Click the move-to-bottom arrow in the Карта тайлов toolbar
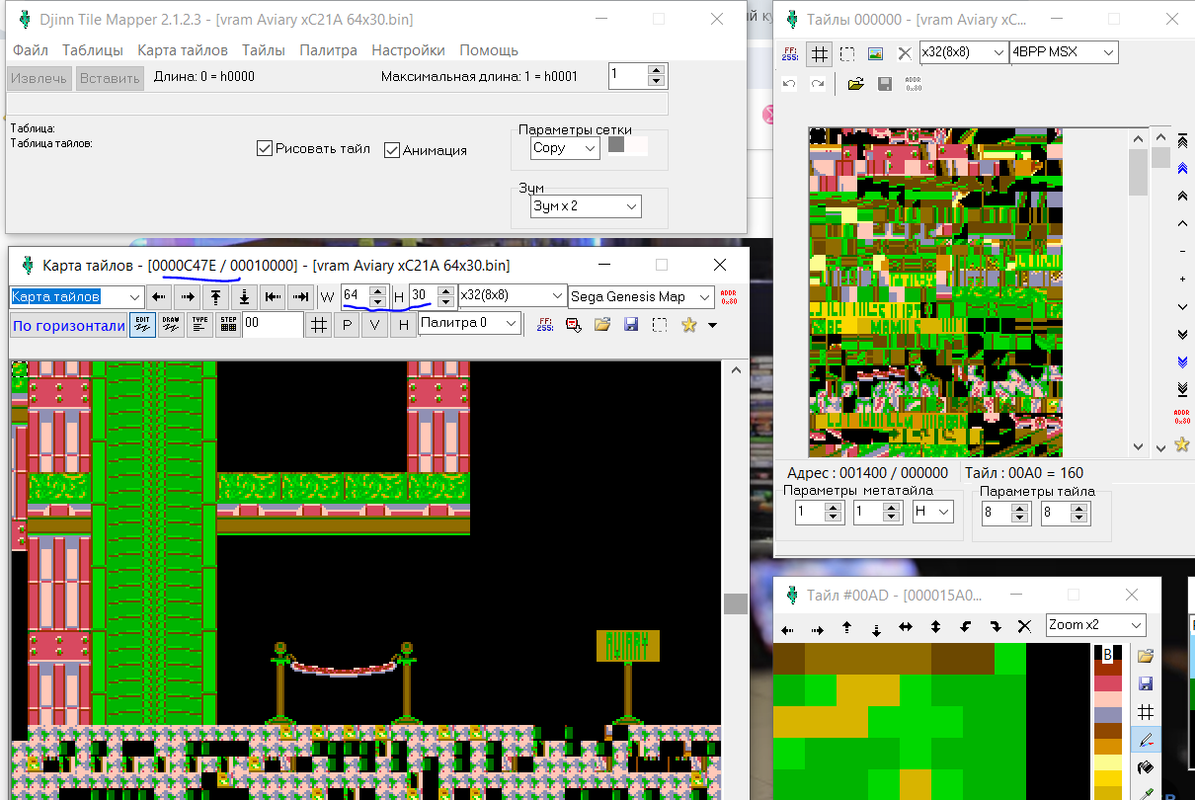 pos(245,296)
